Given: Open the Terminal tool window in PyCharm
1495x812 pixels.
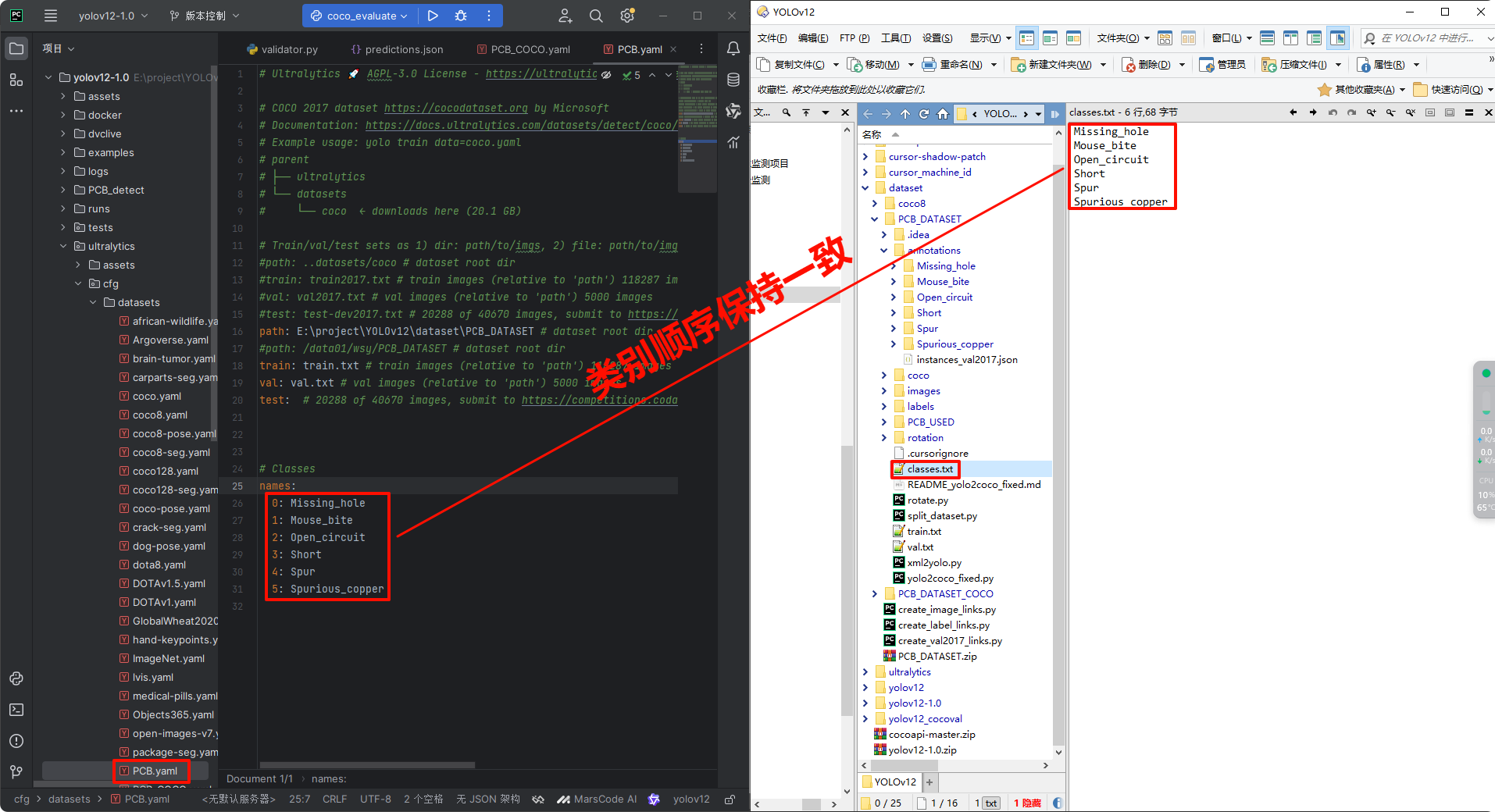Looking at the screenshot, I should (x=16, y=710).
